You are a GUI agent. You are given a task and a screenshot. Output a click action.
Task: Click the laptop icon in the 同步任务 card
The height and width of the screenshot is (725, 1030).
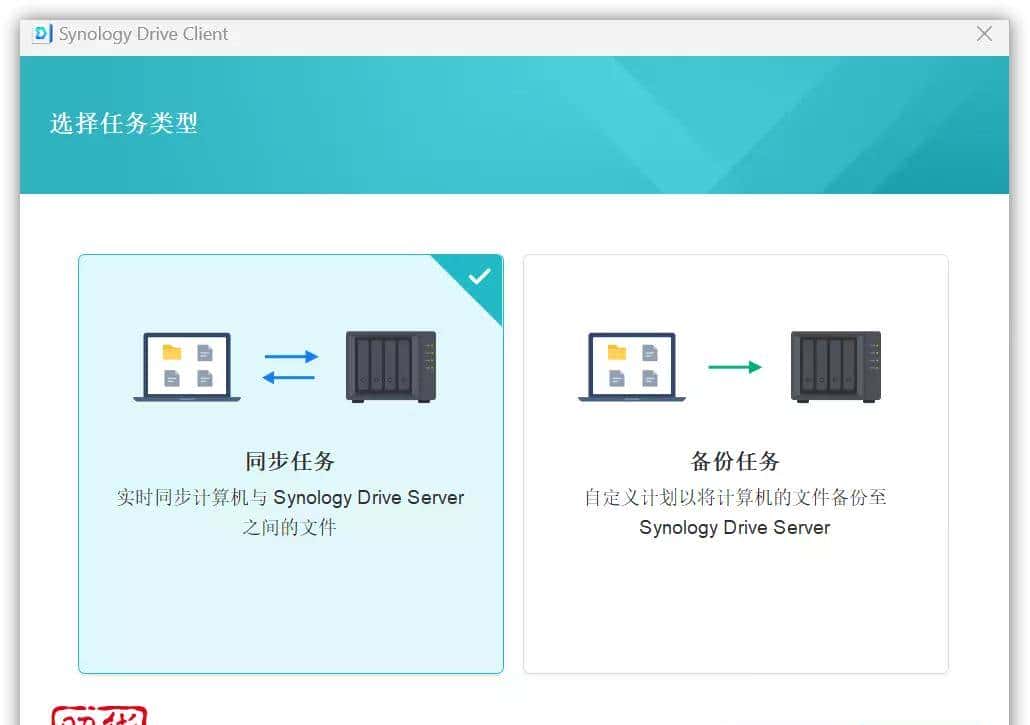pyautogui.click(x=187, y=367)
